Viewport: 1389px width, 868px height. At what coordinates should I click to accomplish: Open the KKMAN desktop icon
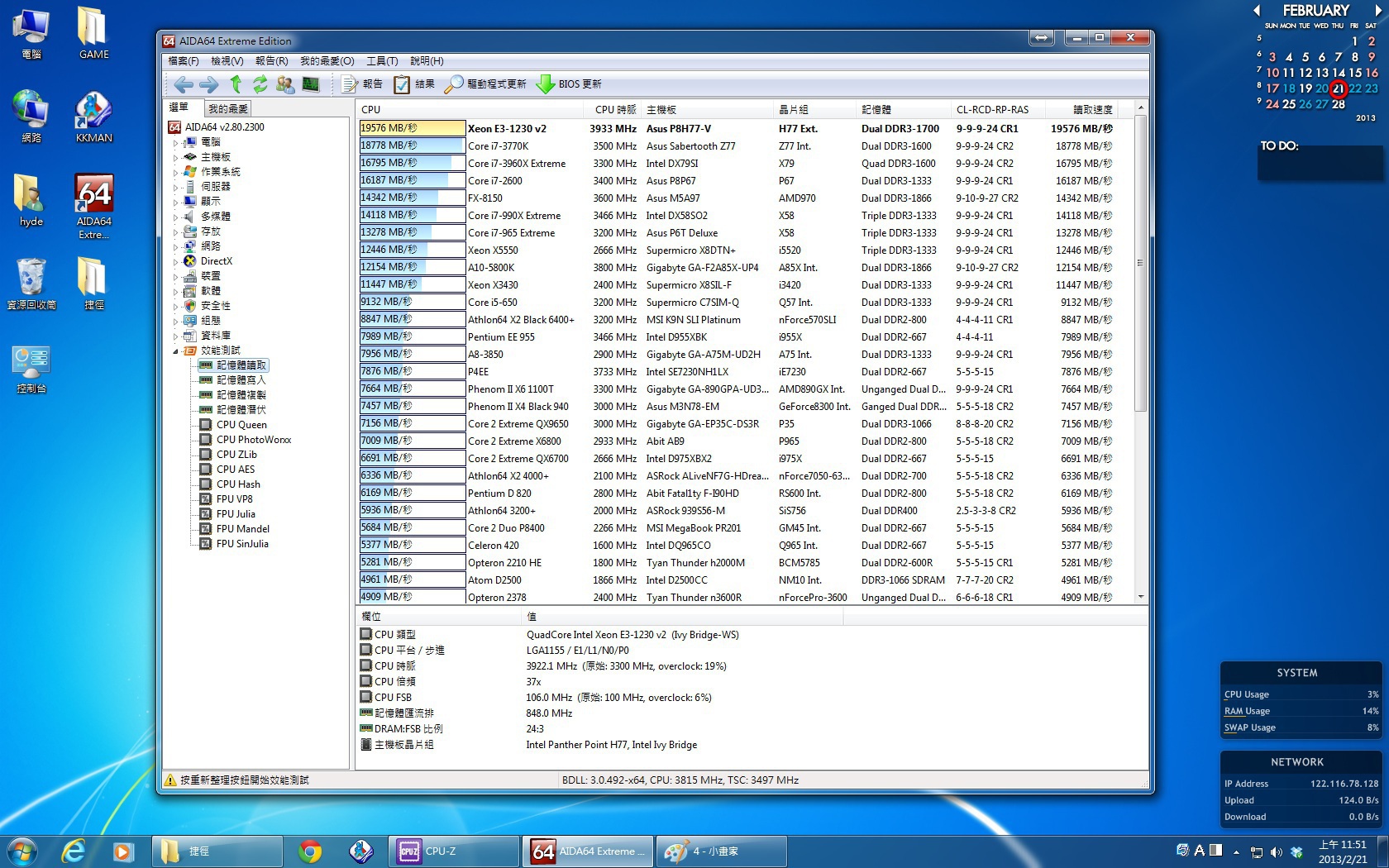coord(93,117)
